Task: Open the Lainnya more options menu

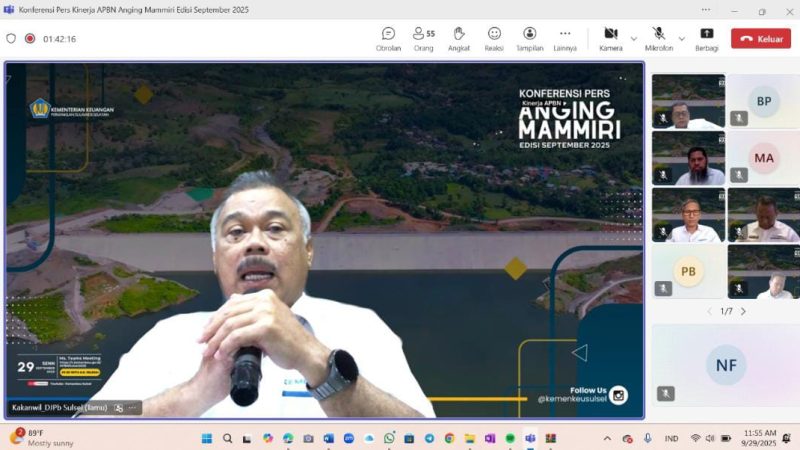Action: [x=565, y=38]
